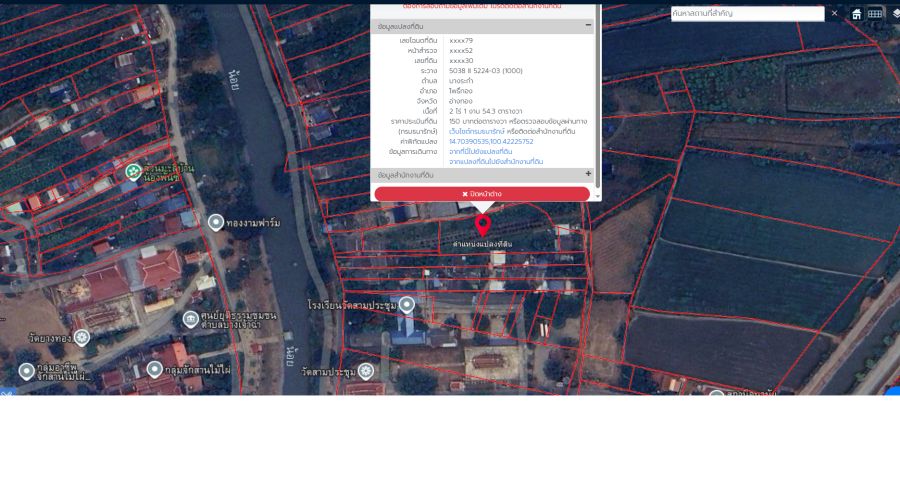900x483 pixels.
Task: Click the จากแปลงที่ดินไปยังสำนักงานที่ดิน link
Action: click(495, 161)
